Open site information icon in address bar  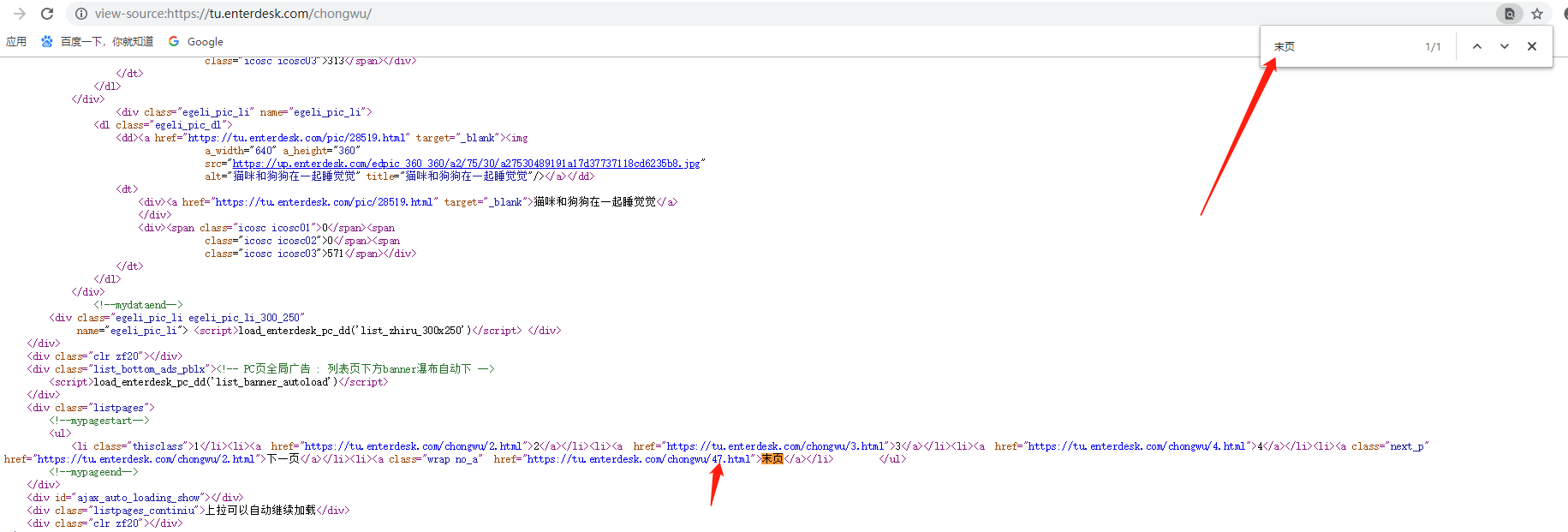tap(80, 14)
